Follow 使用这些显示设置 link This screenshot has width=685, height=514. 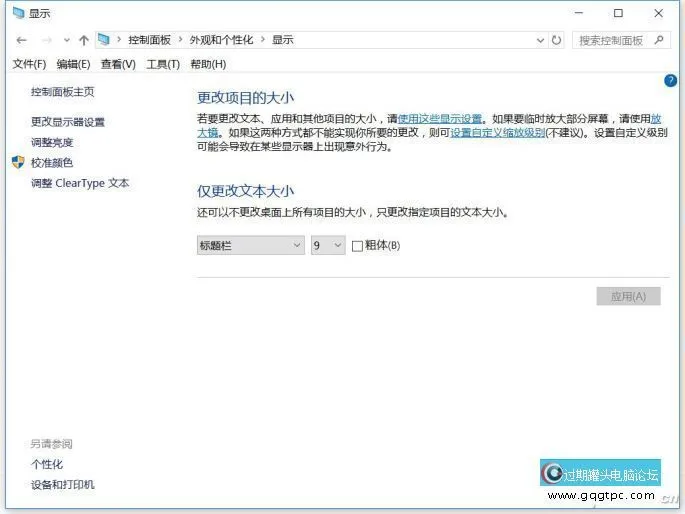439,119
